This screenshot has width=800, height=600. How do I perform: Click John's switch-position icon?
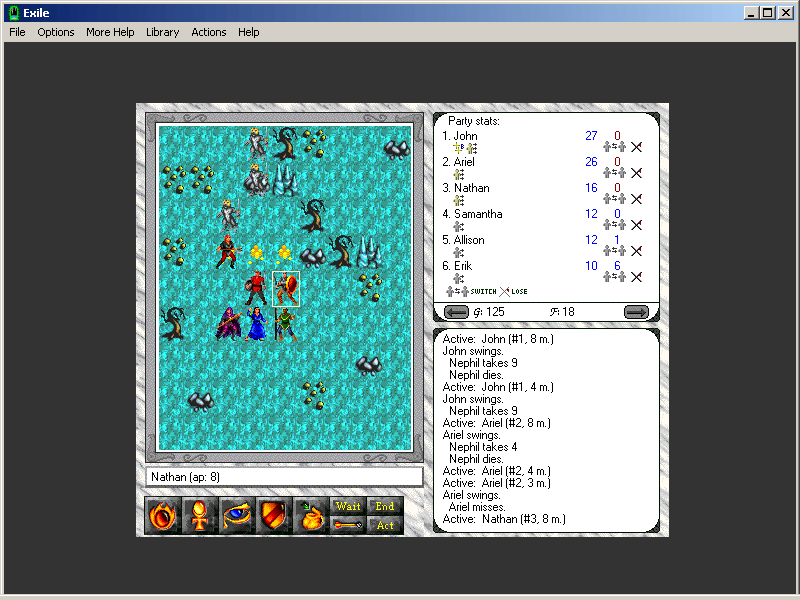(x=614, y=147)
